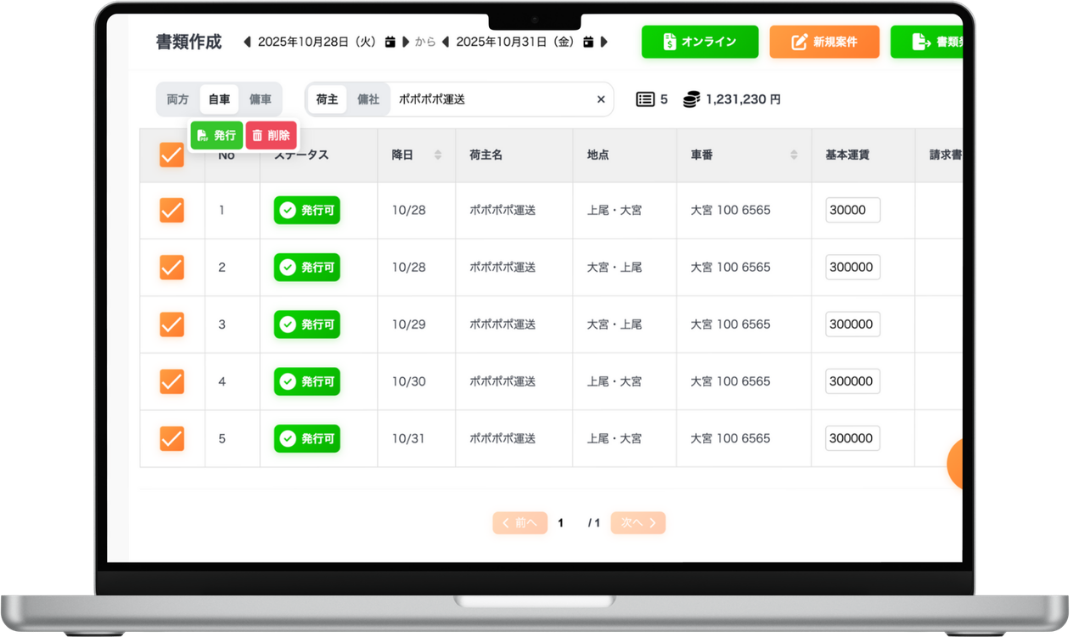Sort by the 車番 column
The image size is (1070, 637).
(794, 155)
